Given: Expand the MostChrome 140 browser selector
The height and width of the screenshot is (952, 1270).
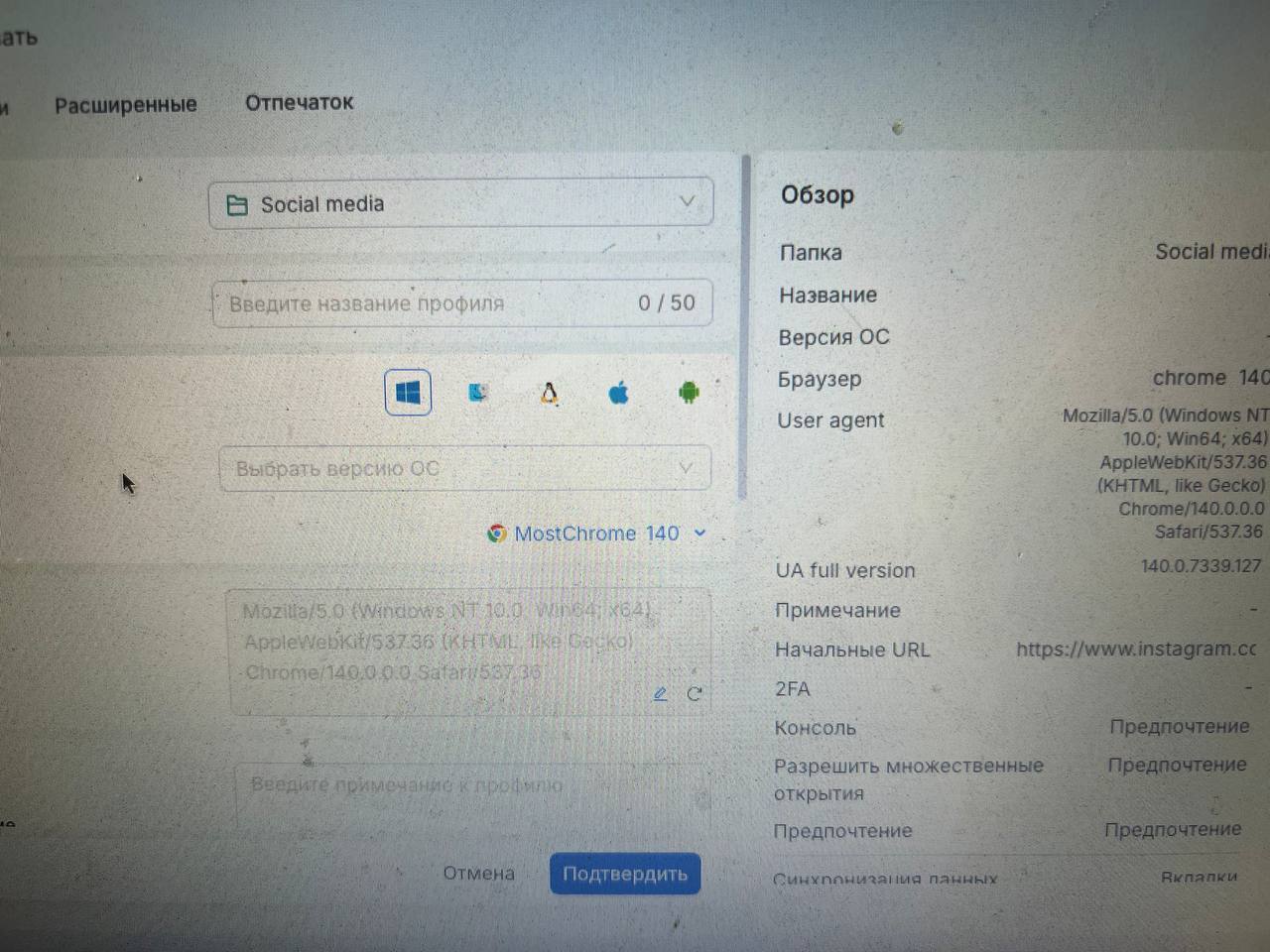Looking at the screenshot, I should (x=597, y=534).
